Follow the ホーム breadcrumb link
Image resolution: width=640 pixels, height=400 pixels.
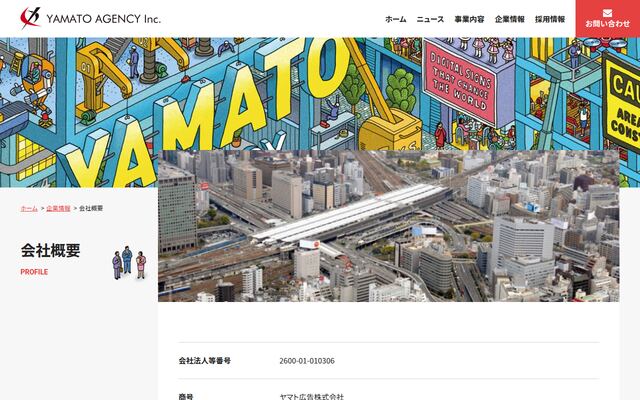(x=29, y=208)
